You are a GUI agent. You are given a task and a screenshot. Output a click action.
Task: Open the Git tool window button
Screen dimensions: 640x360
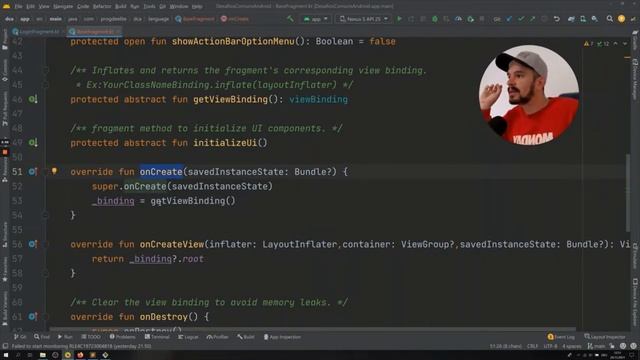tap(20, 337)
